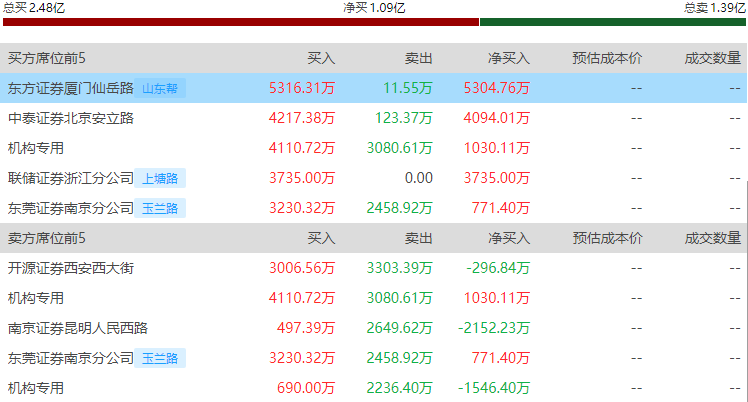Click the -1546.40万 net buy value
748x402 pixels.
[494, 388]
